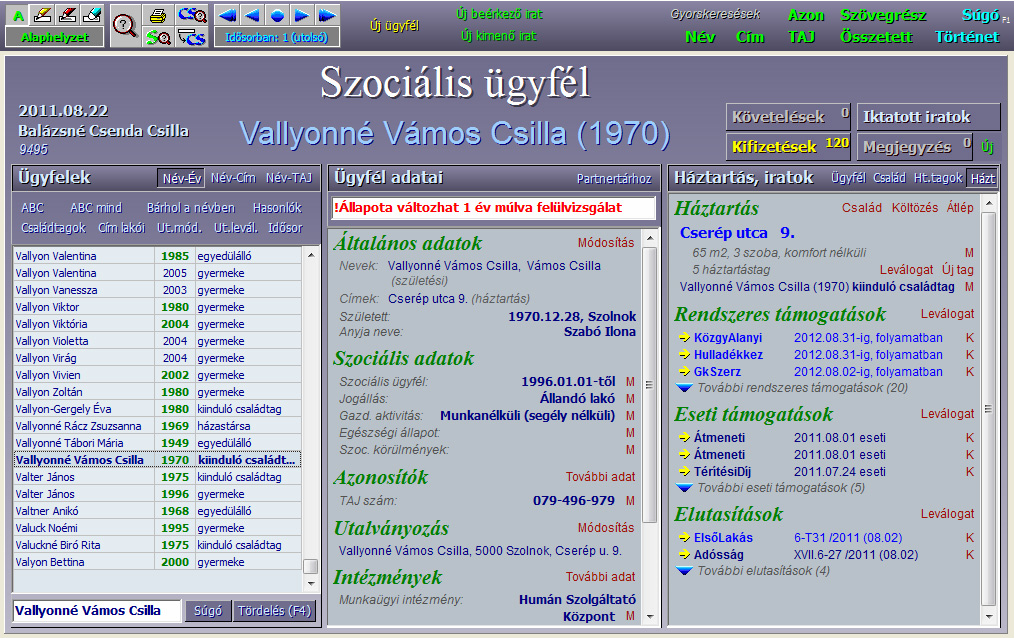The image size is (1014, 638).
Task: Click the blue circle navigation button
Action: [277, 15]
